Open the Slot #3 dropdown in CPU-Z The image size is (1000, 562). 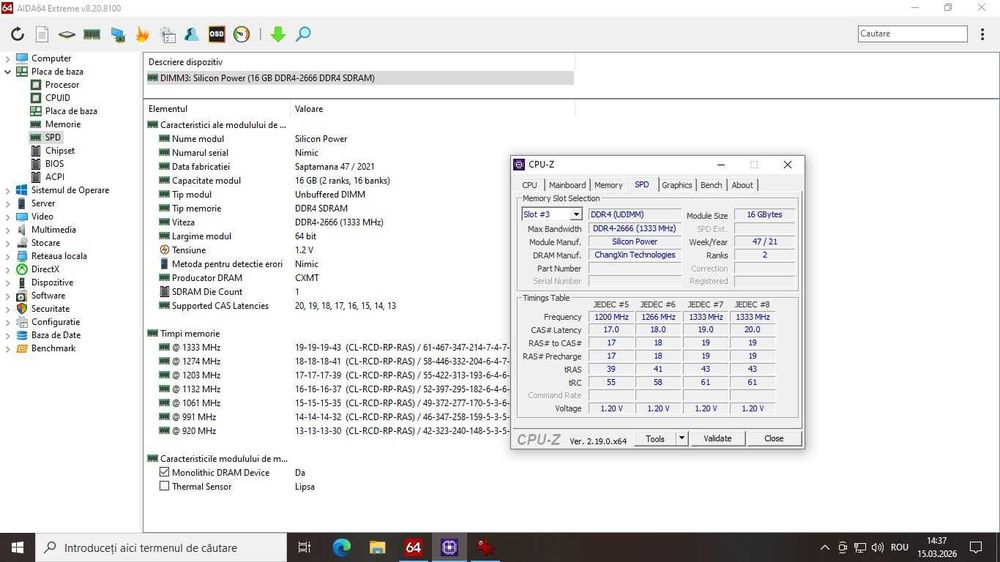[576, 214]
